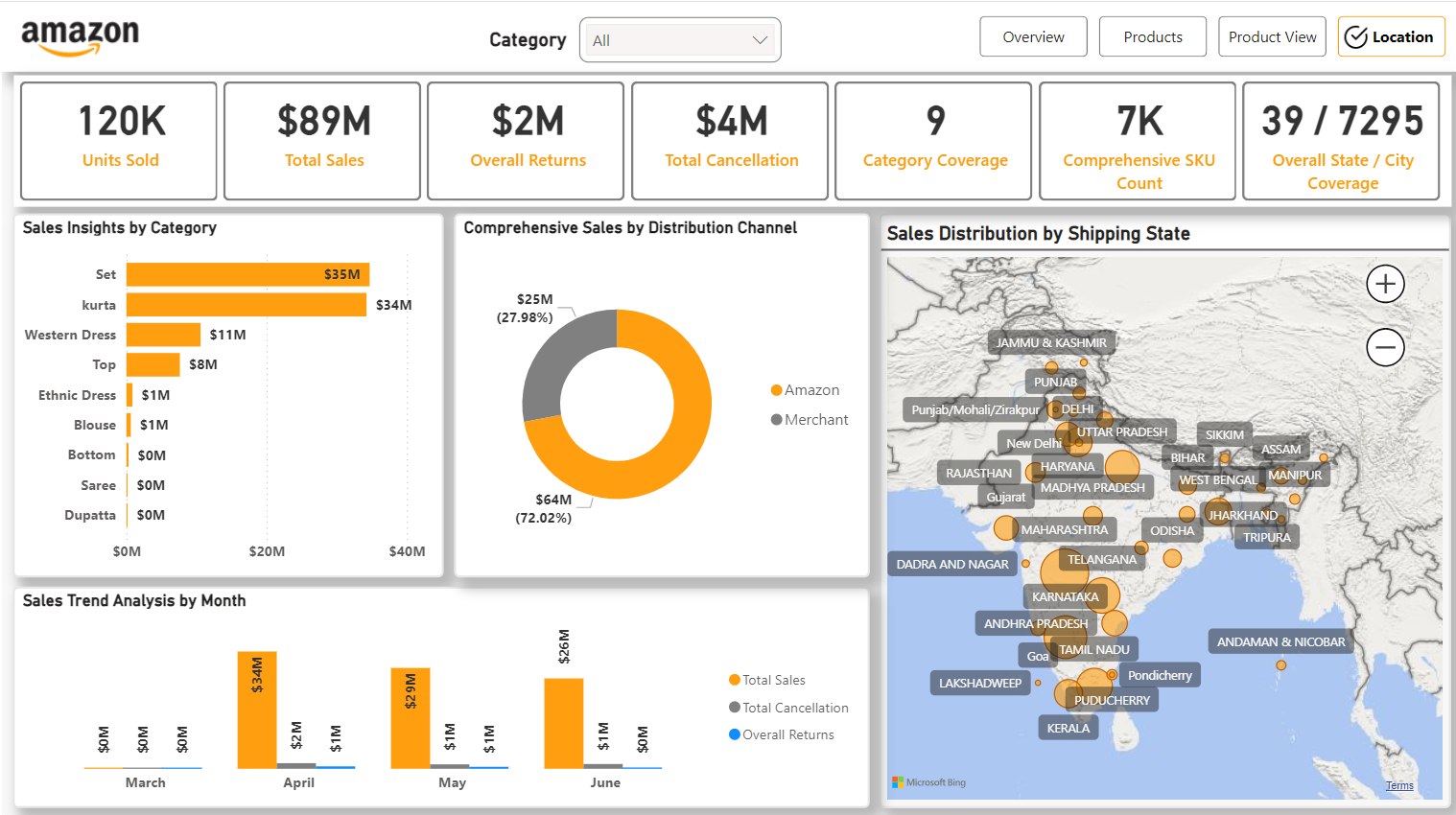Click the MAHARASHTRA map label
Viewport: 1456px width, 815px height.
point(1064,529)
